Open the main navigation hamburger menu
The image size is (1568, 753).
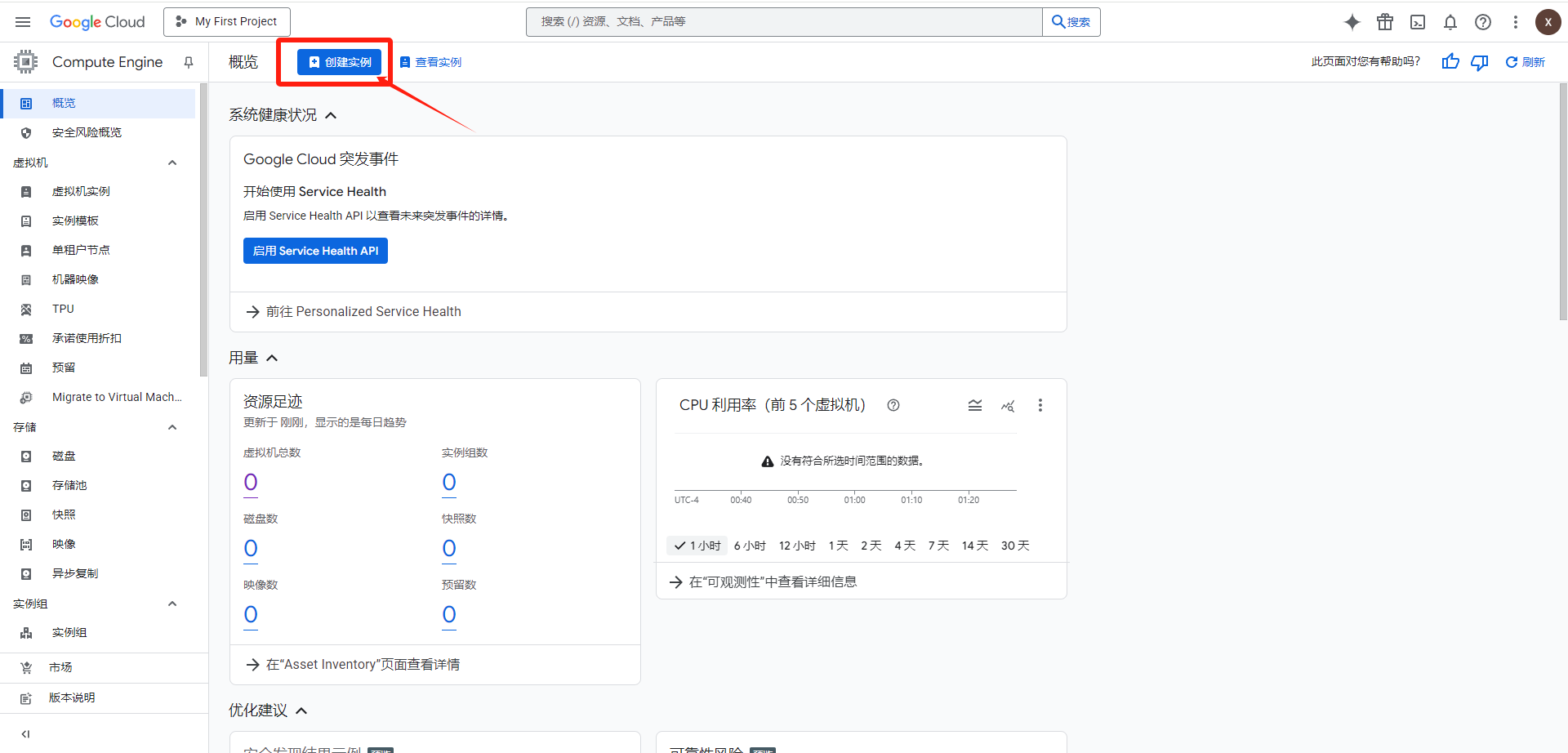click(23, 22)
